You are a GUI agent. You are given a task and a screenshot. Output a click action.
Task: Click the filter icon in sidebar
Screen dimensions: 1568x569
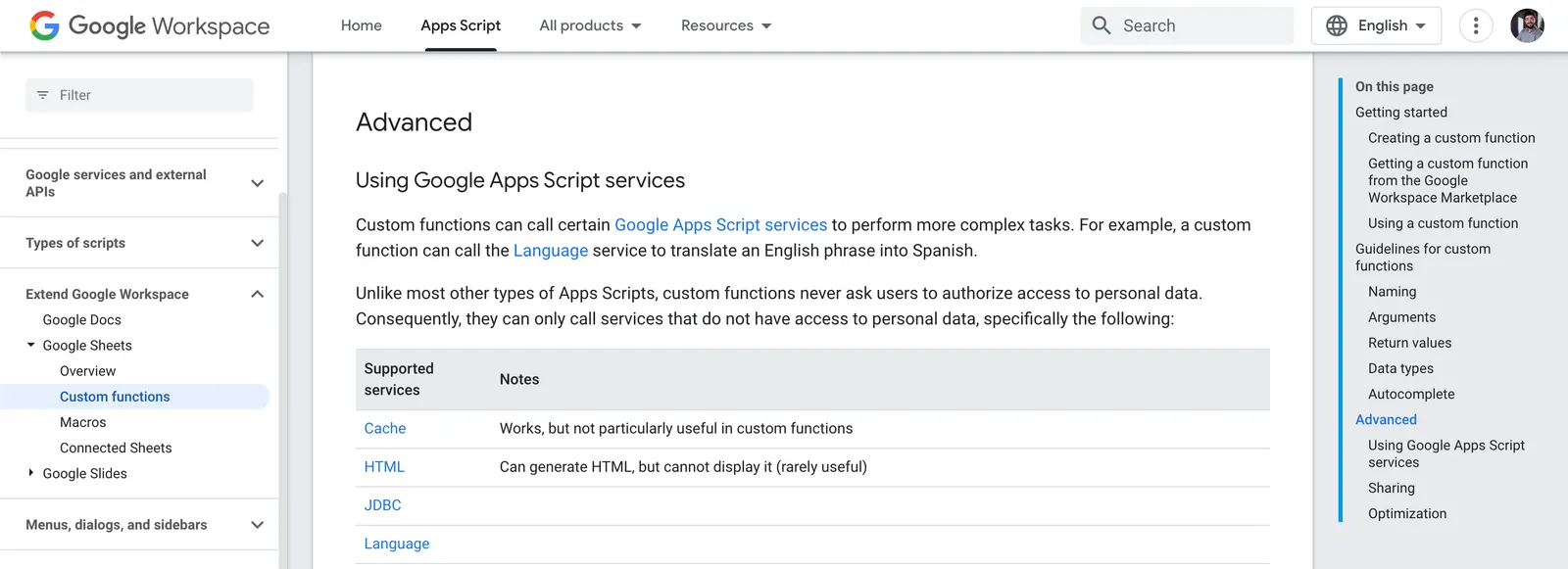[42, 95]
